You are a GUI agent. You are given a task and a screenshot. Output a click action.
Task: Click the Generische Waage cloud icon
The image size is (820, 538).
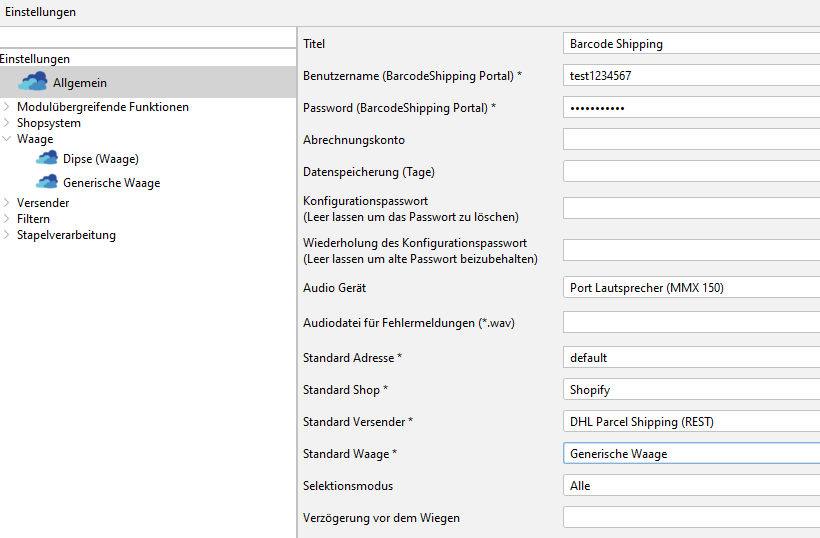coord(47,182)
